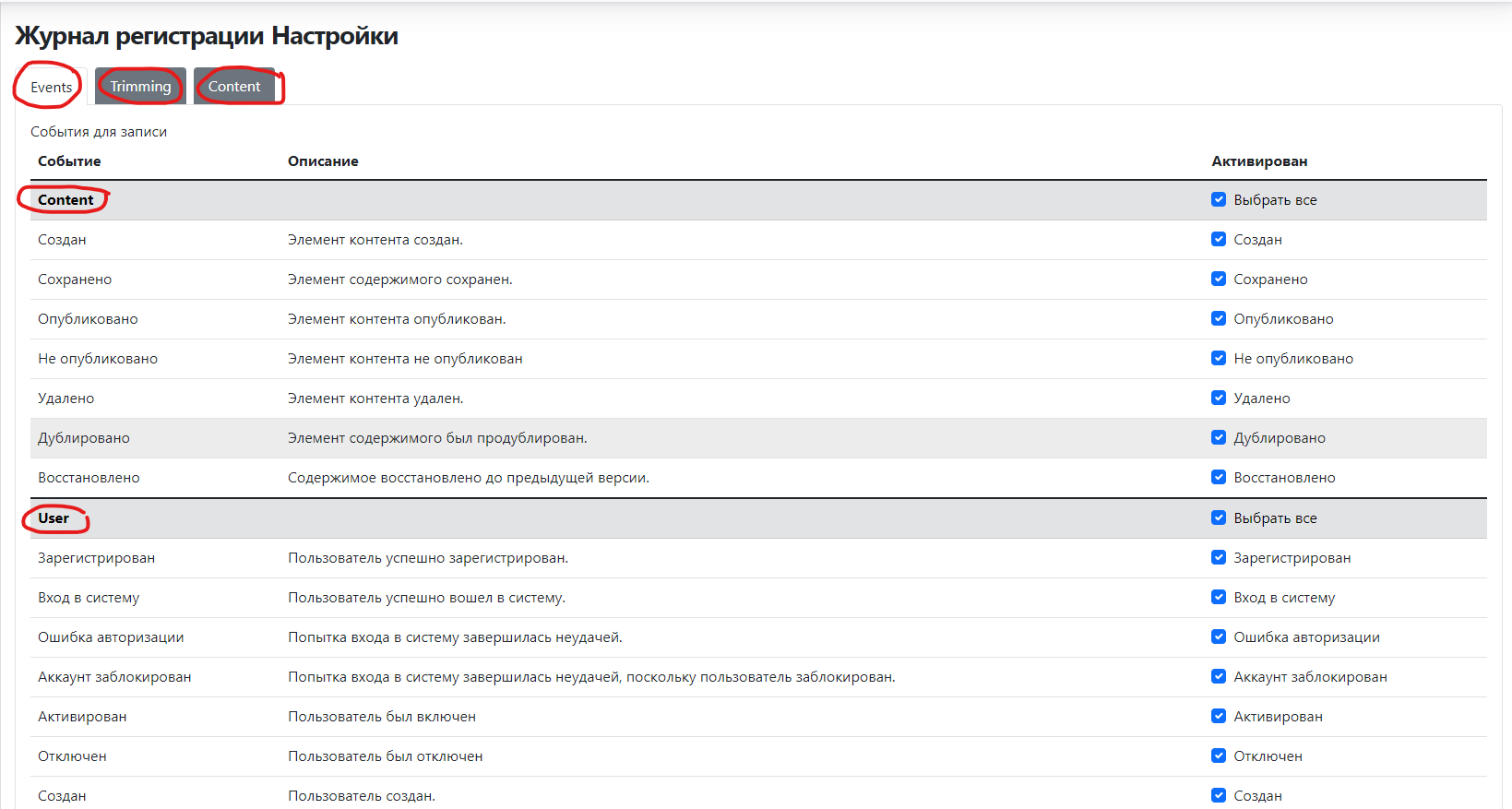Viewport: 1512px width, 809px height.
Task: Click description 'Пользователь успешно вошел в систему.'
Action: [x=426, y=598]
